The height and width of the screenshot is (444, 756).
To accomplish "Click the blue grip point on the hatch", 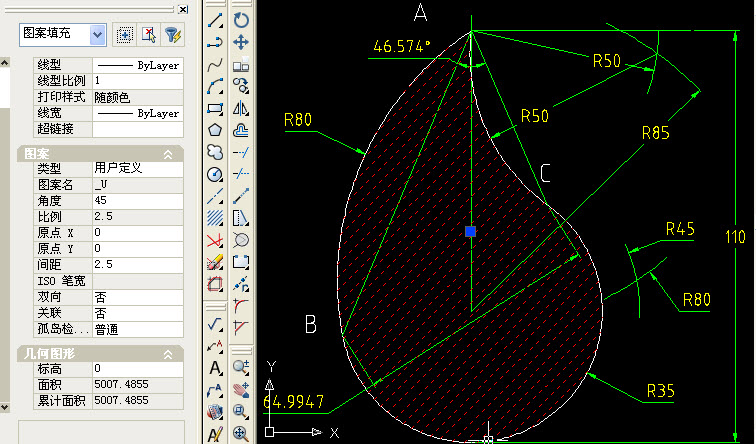I will 471,232.
